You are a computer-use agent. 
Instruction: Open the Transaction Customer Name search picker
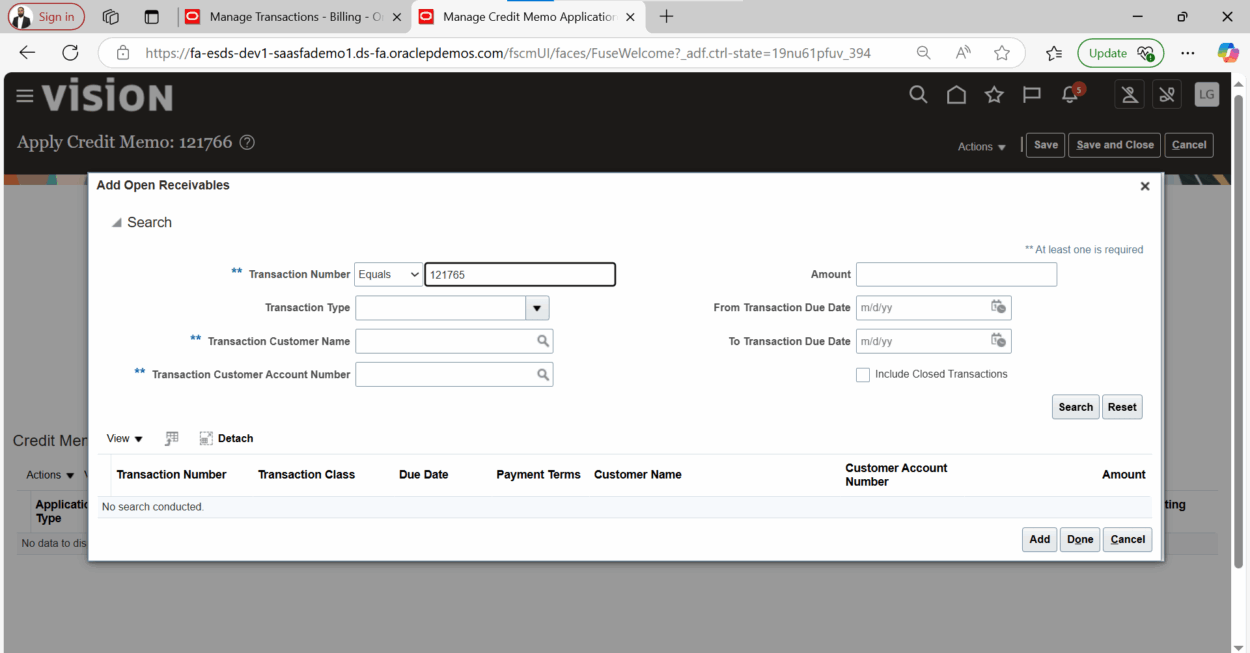(544, 341)
